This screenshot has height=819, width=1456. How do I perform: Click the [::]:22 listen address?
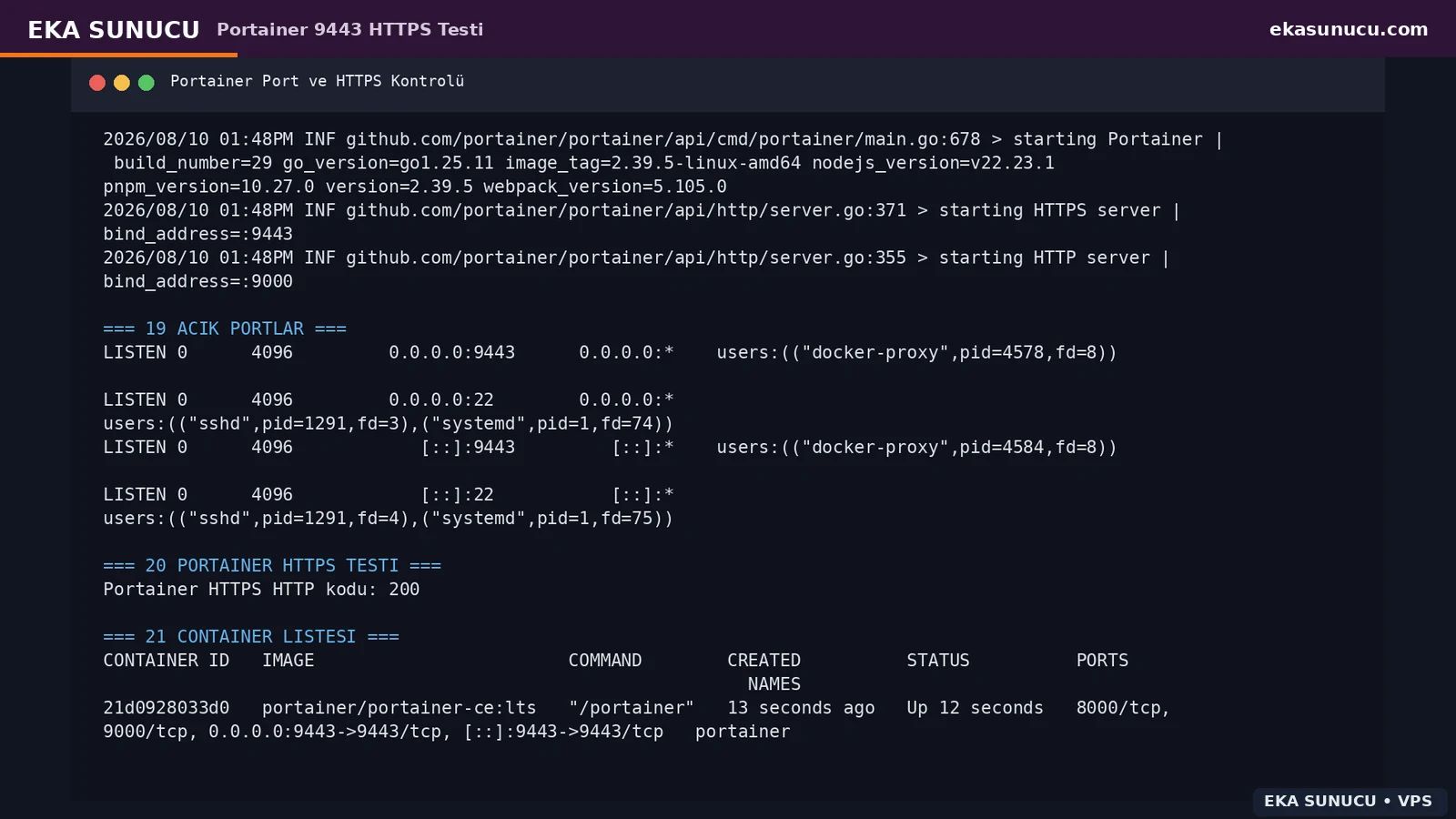pyautogui.click(x=458, y=494)
